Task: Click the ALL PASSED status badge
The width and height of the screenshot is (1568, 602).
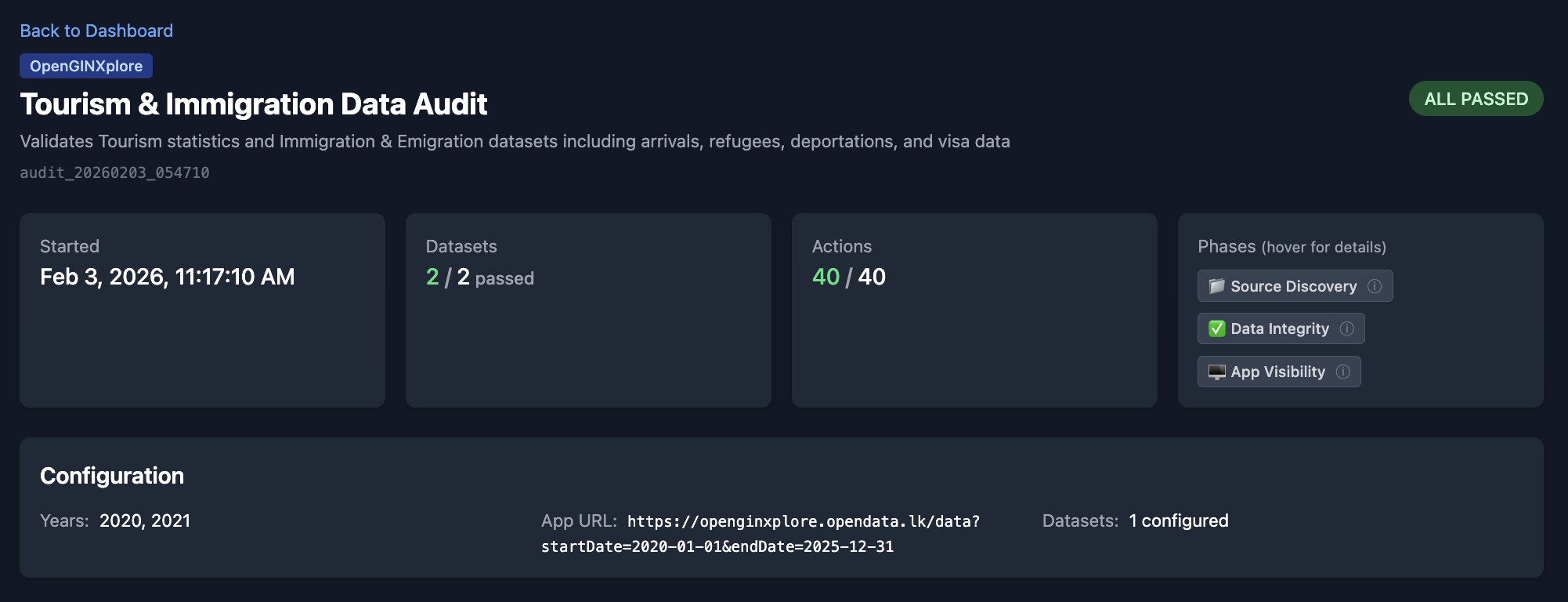Action: (x=1476, y=99)
